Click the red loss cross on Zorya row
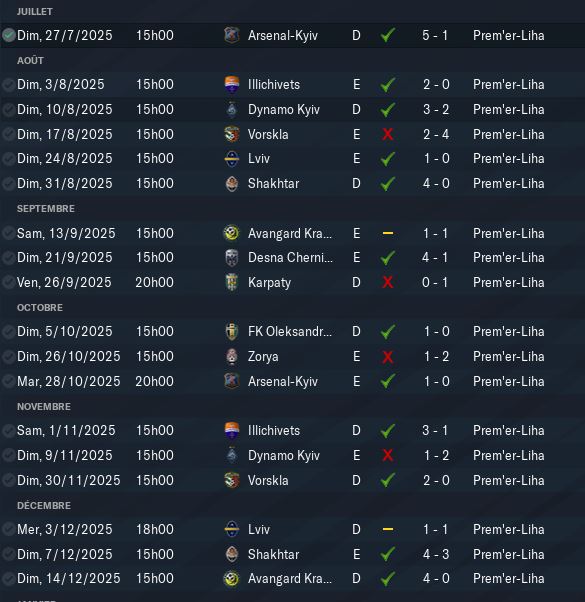585x602 pixels. [388, 357]
